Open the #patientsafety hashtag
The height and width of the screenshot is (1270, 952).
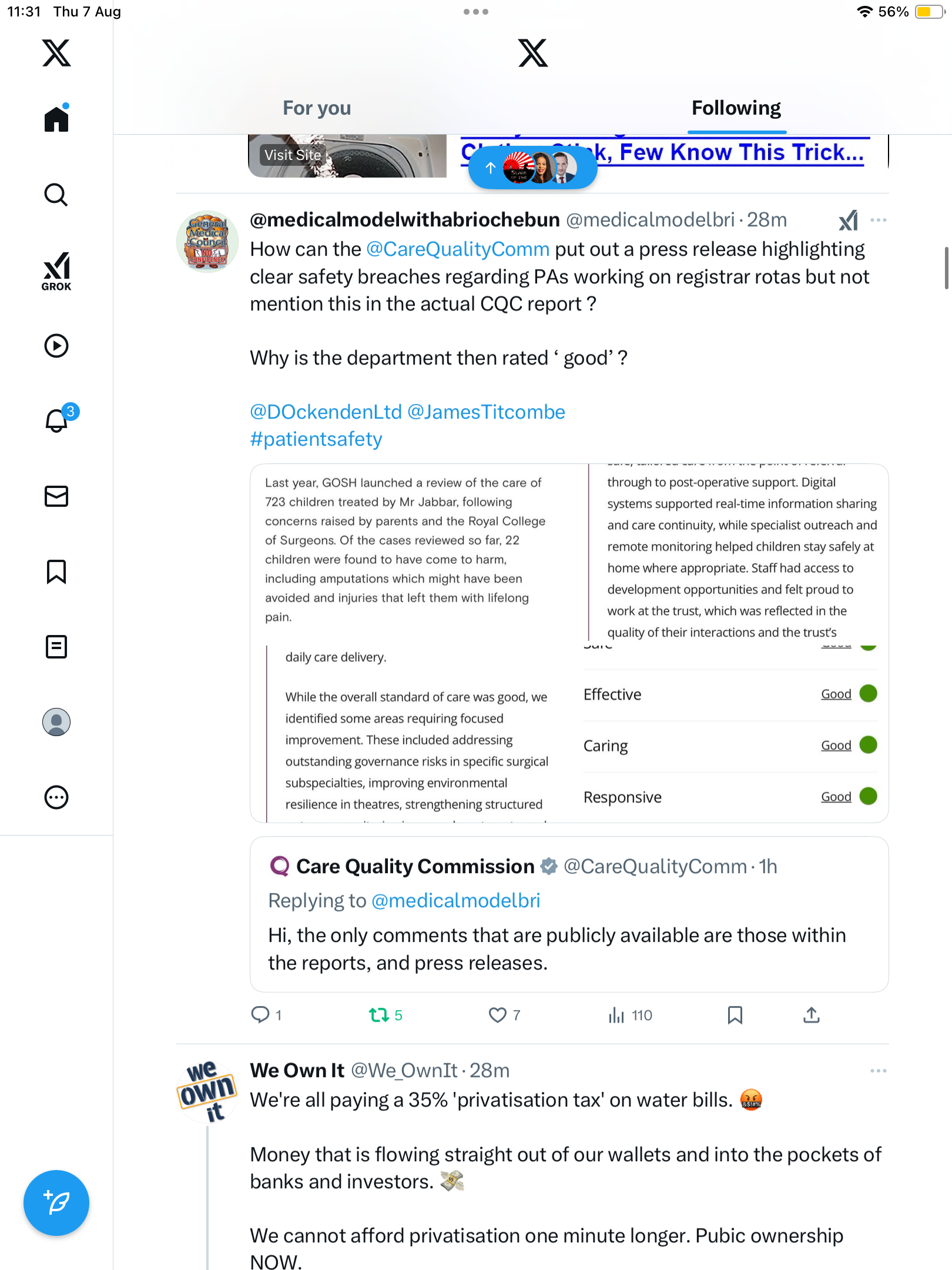coord(316,439)
